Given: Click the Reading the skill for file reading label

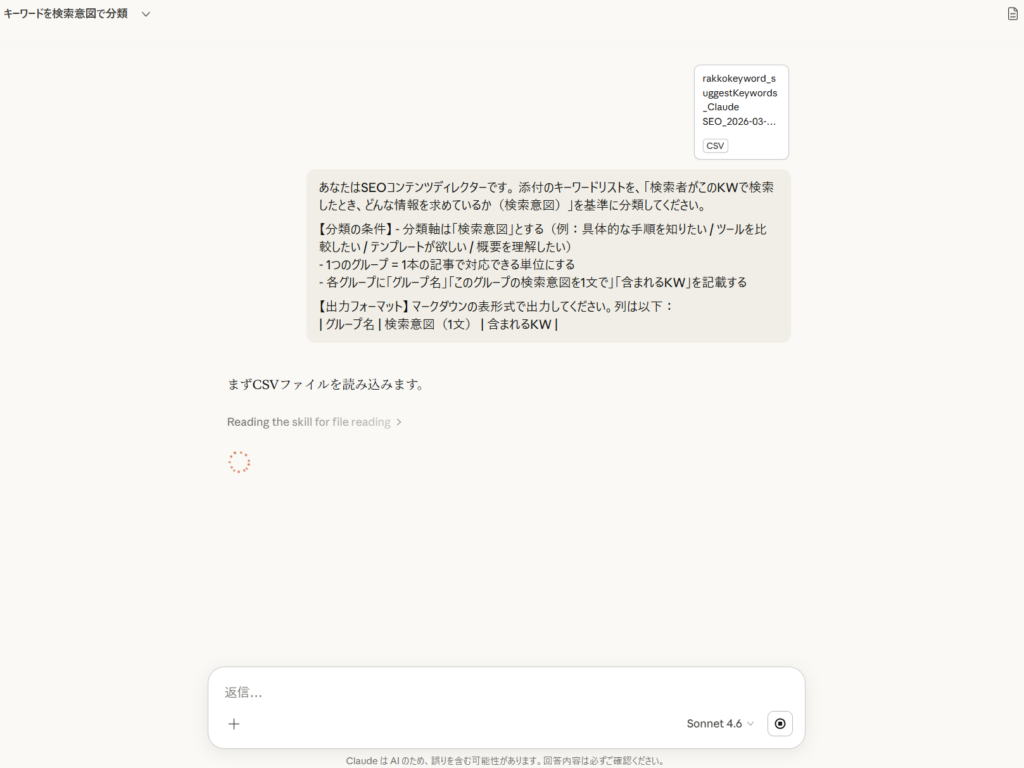Looking at the screenshot, I should 308,422.
